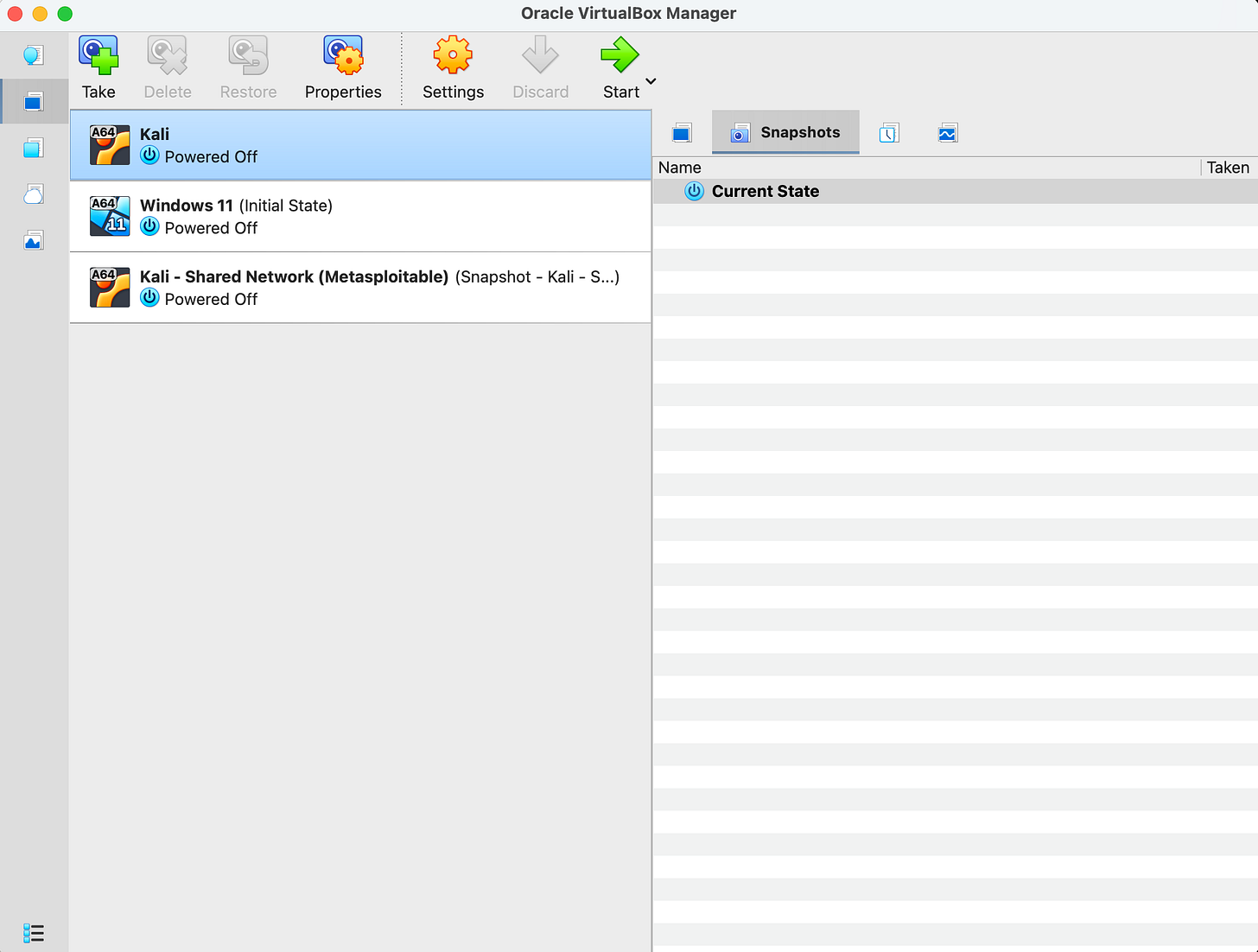Screen dimensions: 1258x952
Task: Open the Welcome balloon icon in the sidebar
Action: 33,56
